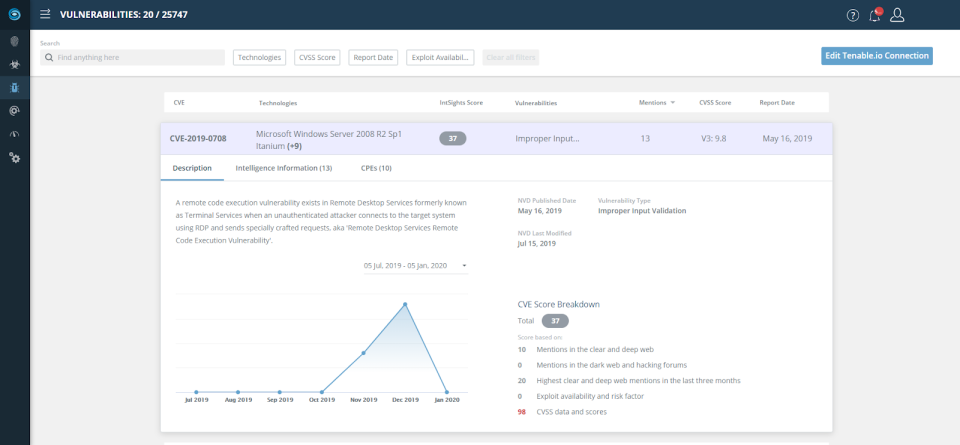Click the Oct 2019 chart point
Viewport: 960px width, 445px height.
321,392
